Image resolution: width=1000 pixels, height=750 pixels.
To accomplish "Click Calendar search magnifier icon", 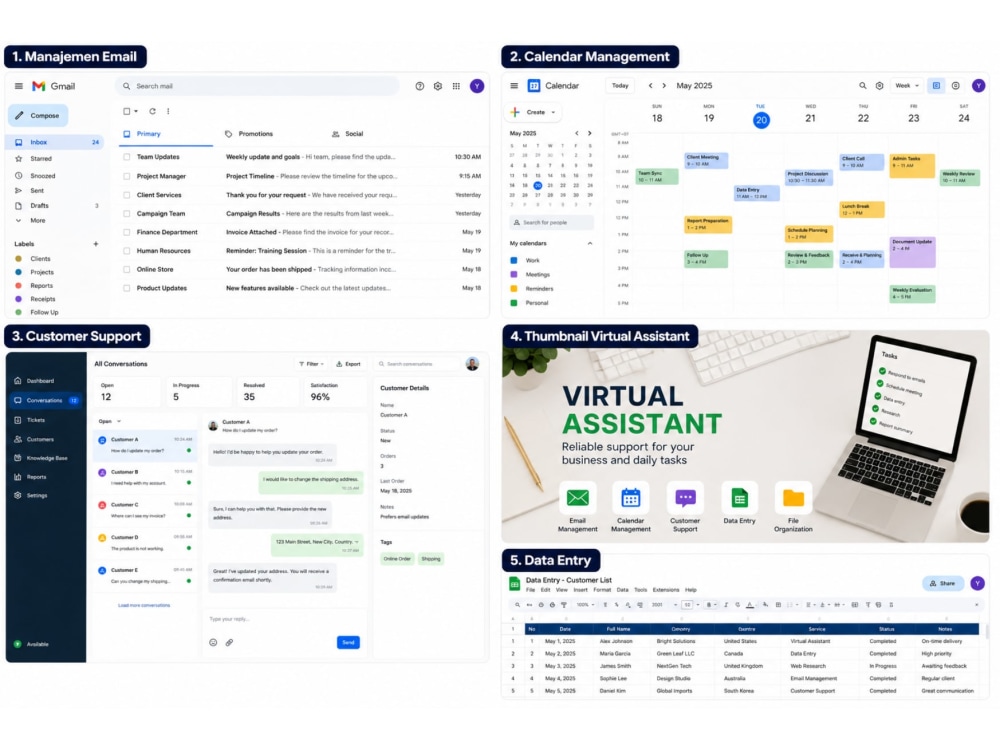I will click(862, 85).
